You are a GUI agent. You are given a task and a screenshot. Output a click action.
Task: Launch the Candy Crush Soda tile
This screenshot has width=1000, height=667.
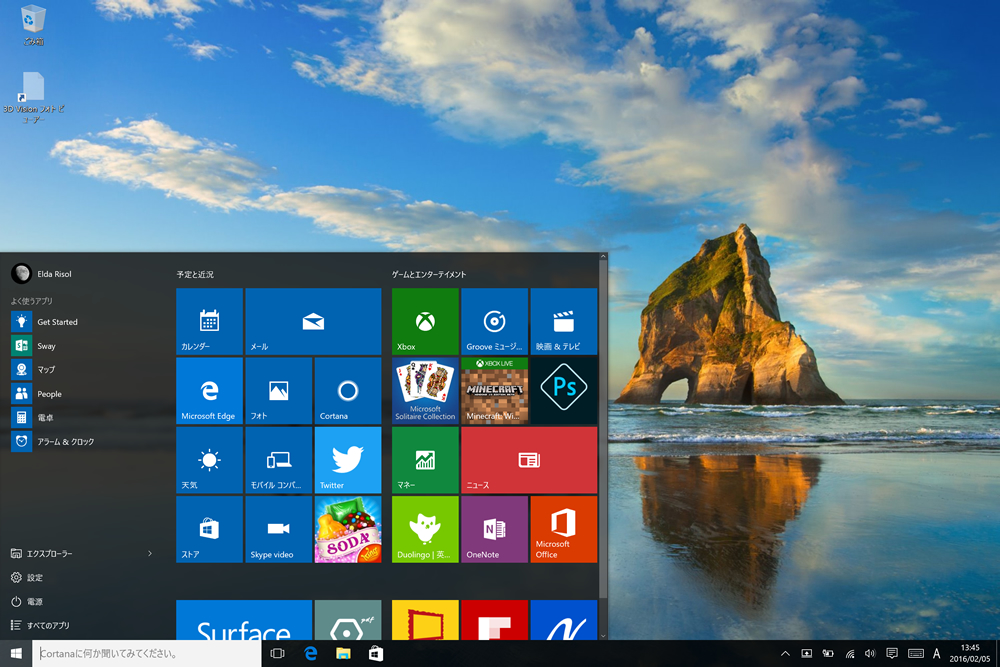click(x=348, y=529)
